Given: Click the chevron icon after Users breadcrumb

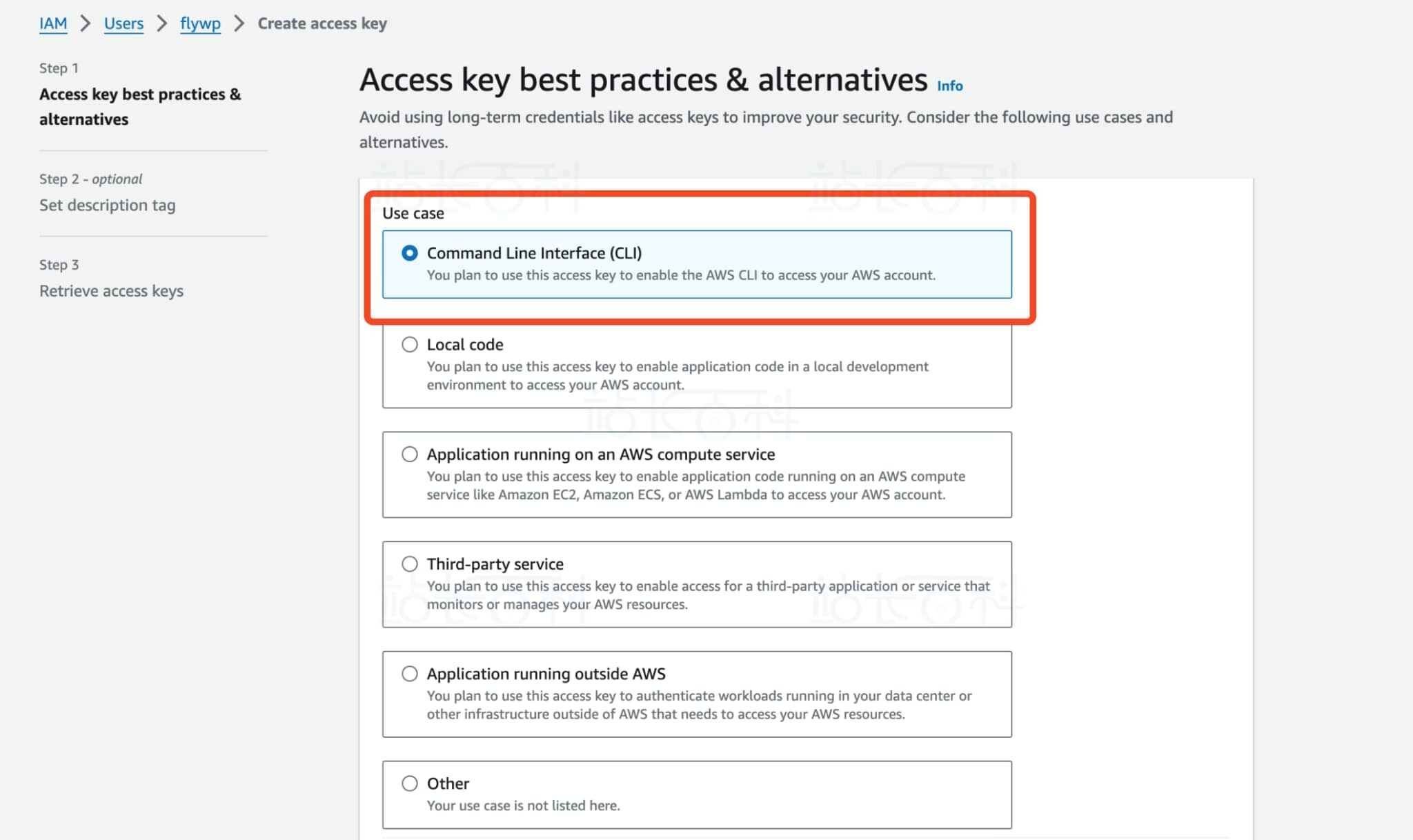Looking at the screenshot, I should (x=162, y=23).
